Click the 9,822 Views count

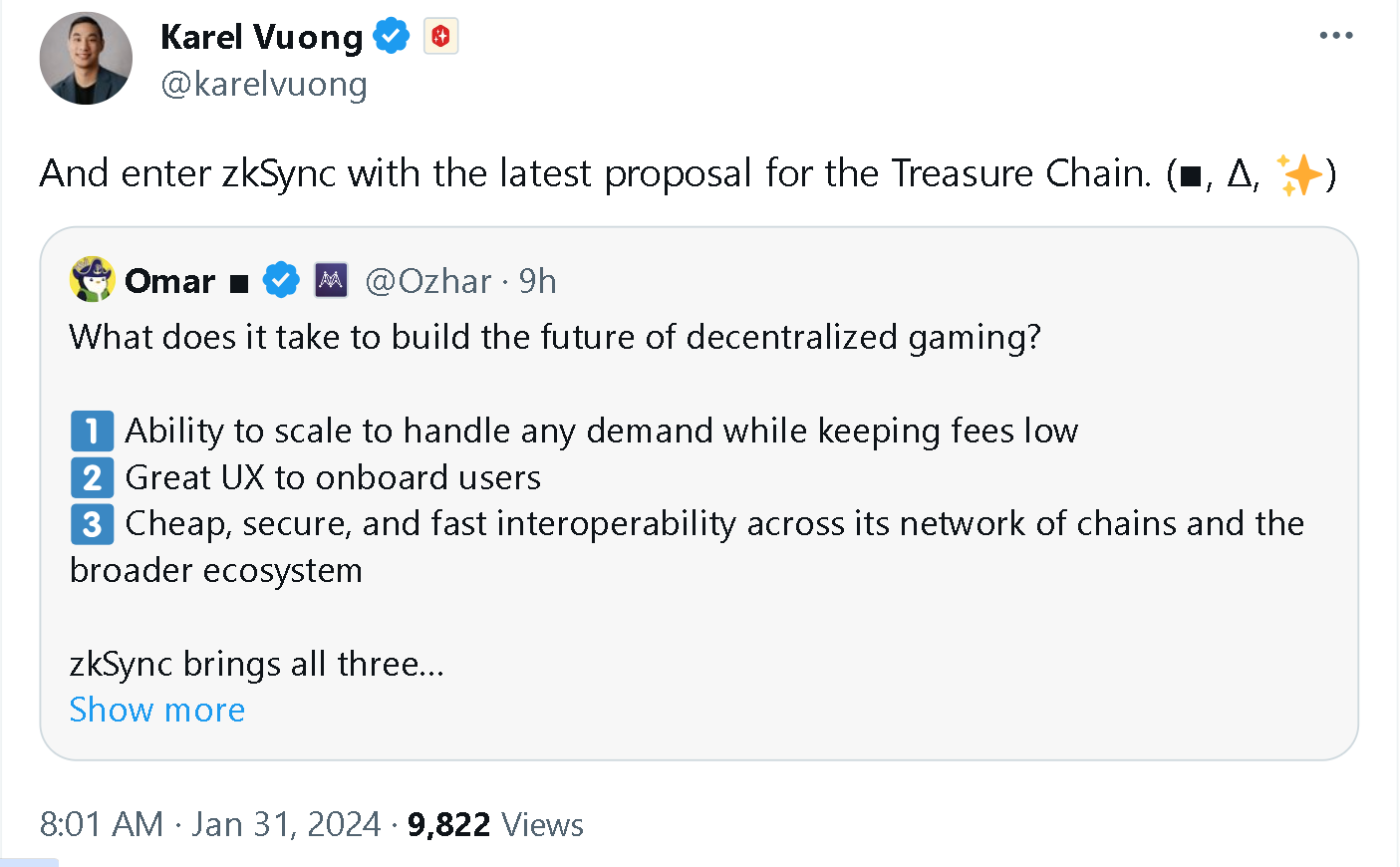point(495,824)
